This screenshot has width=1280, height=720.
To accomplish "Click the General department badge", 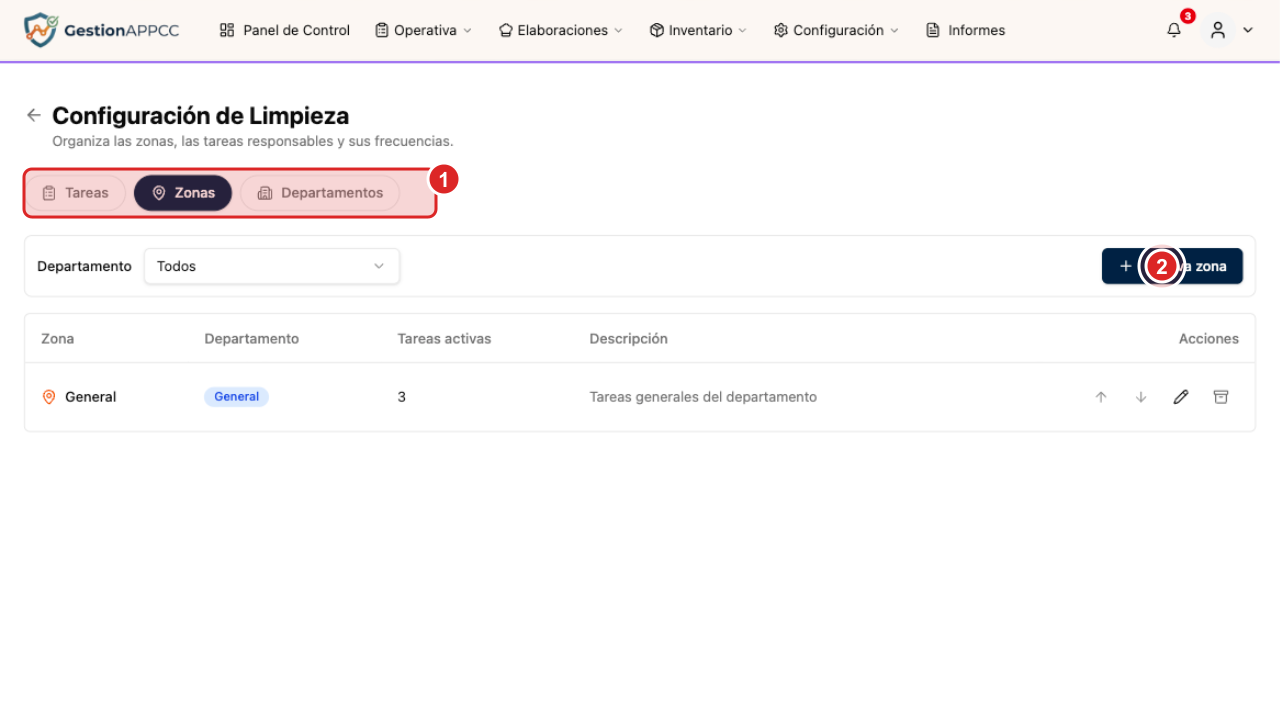I will point(237,397).
